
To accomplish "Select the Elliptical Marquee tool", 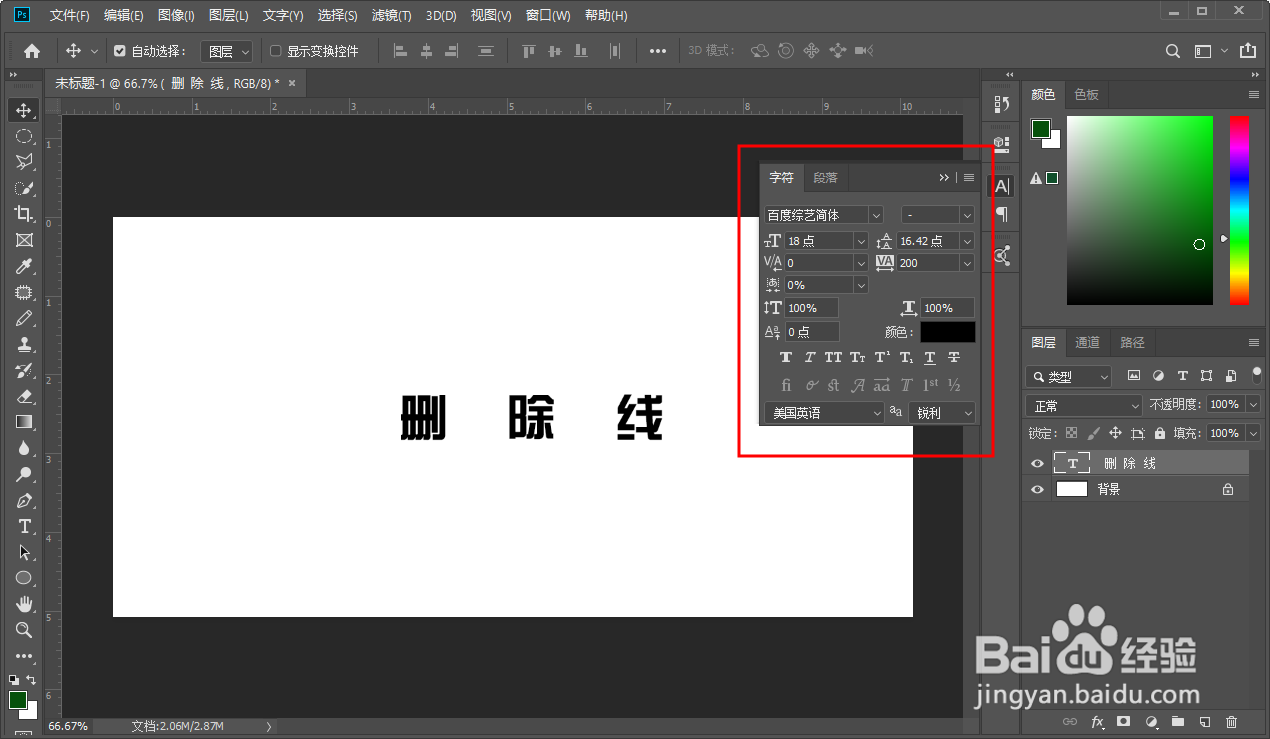I will [x=24, y=136].
